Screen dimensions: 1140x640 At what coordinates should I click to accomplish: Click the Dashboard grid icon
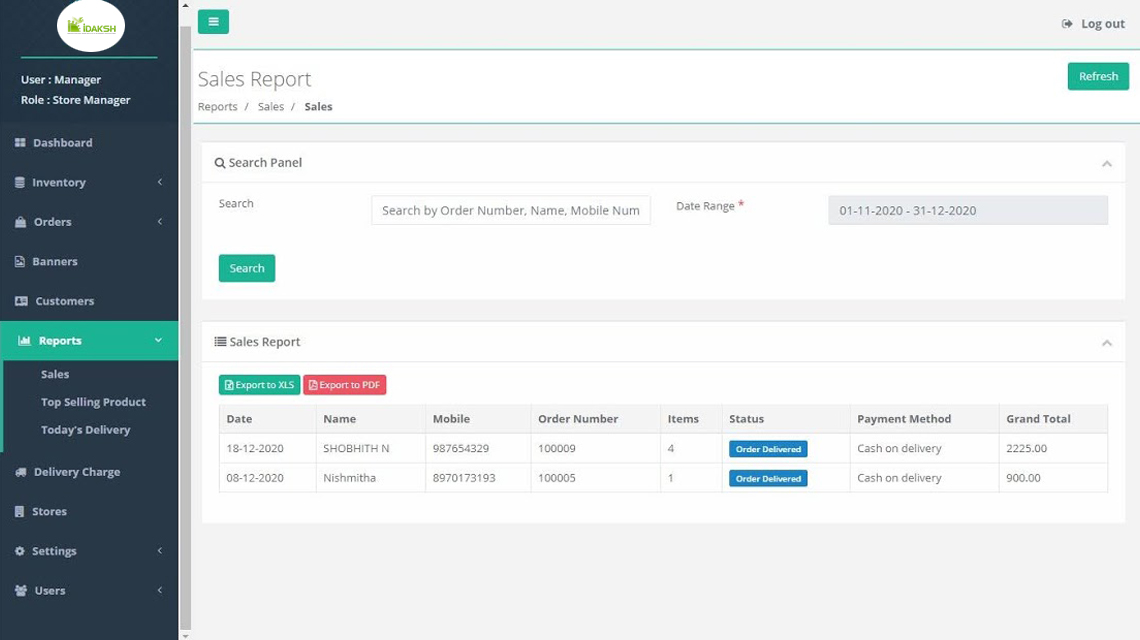click(x=20, y=143)
